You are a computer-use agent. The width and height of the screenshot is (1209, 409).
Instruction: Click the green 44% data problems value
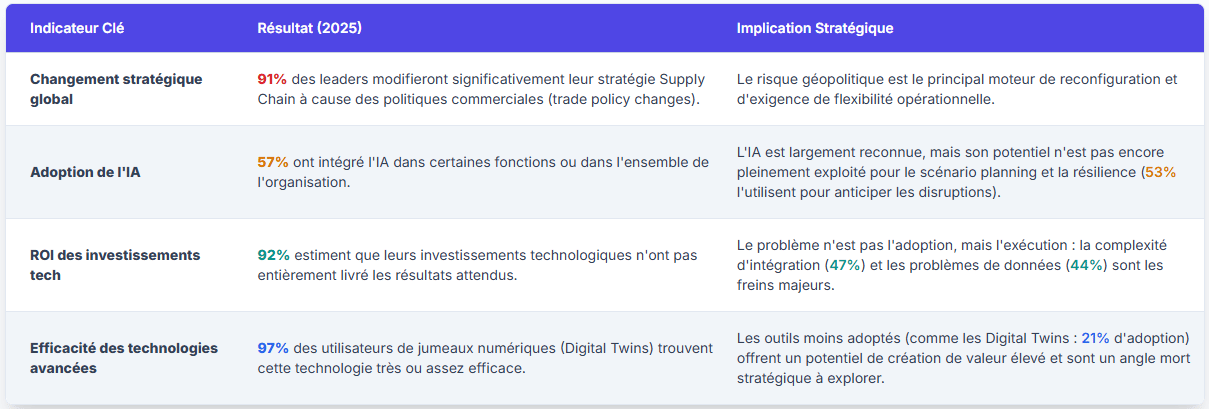[1086, 265]
